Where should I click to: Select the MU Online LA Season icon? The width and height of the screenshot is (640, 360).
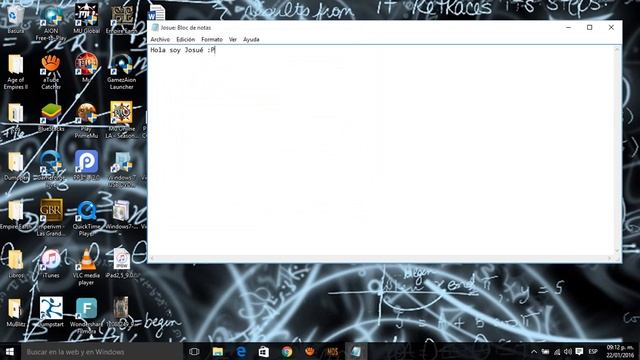click(122, 120)
